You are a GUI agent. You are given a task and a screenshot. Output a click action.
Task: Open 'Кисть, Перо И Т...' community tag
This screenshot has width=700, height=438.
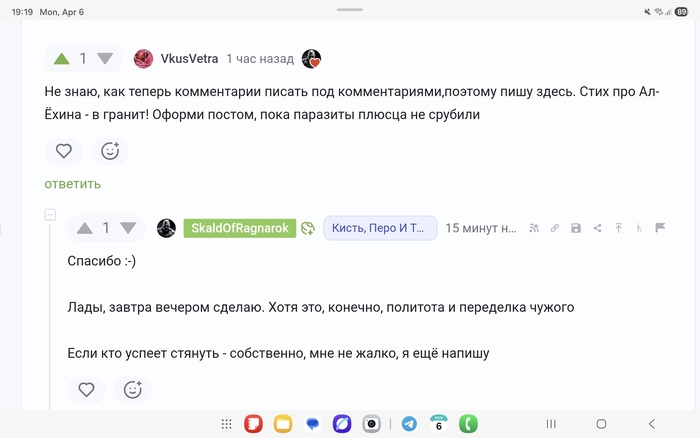[x=380, y=228]
